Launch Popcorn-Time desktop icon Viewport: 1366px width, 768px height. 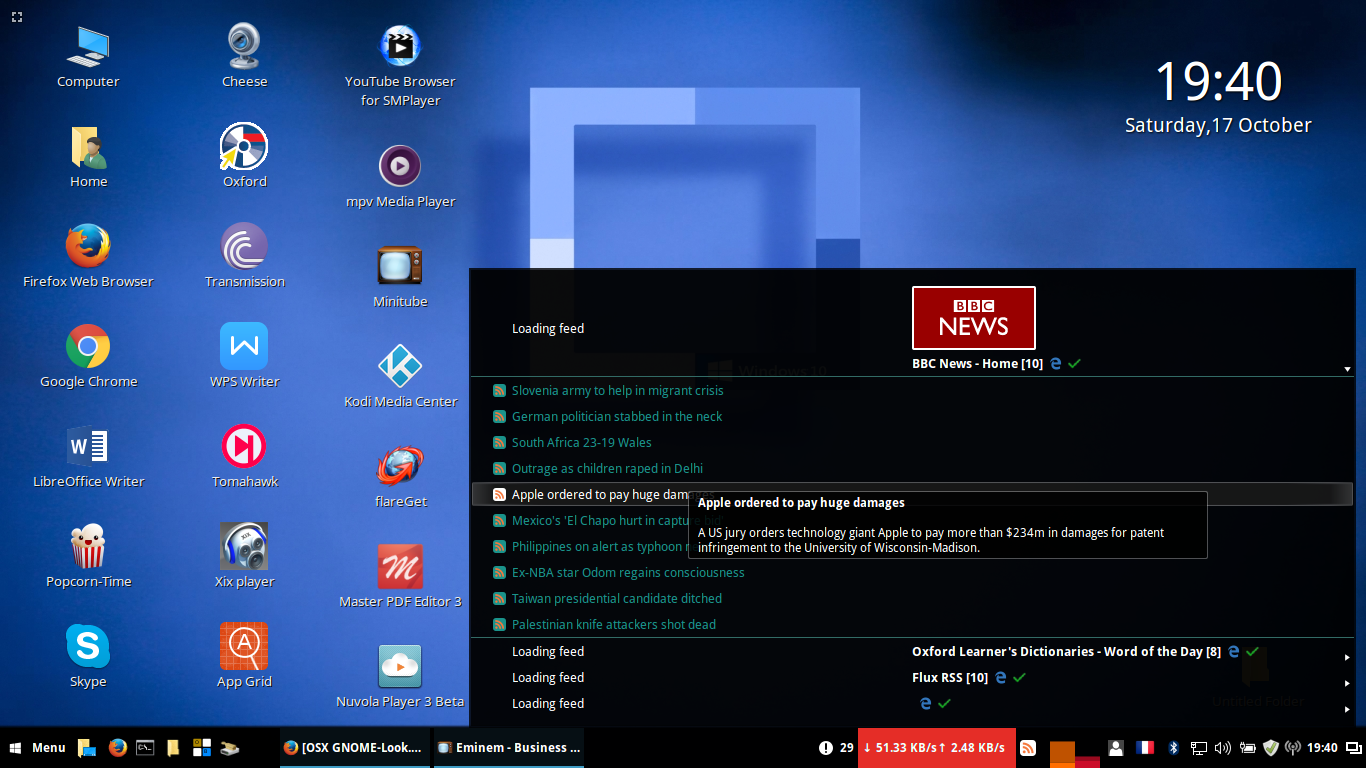tap(88, 557)
